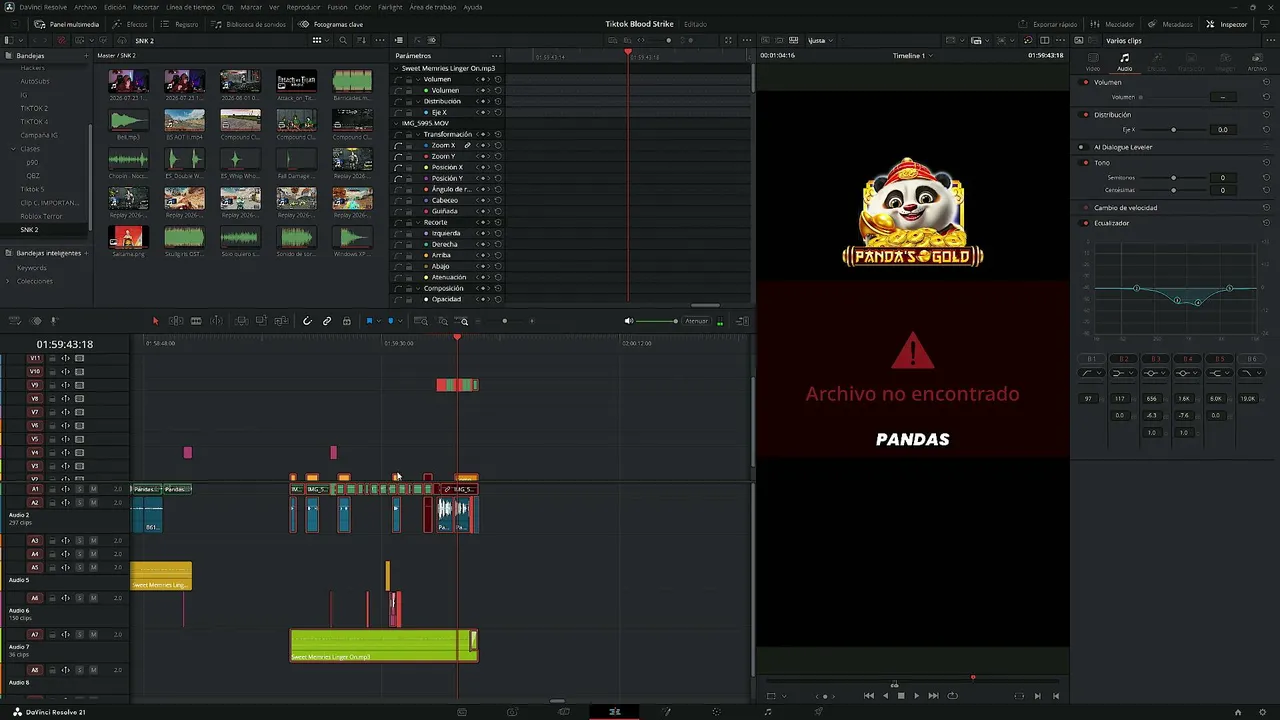Adjust the monitor volume slider above timeline

coord(657,321)
